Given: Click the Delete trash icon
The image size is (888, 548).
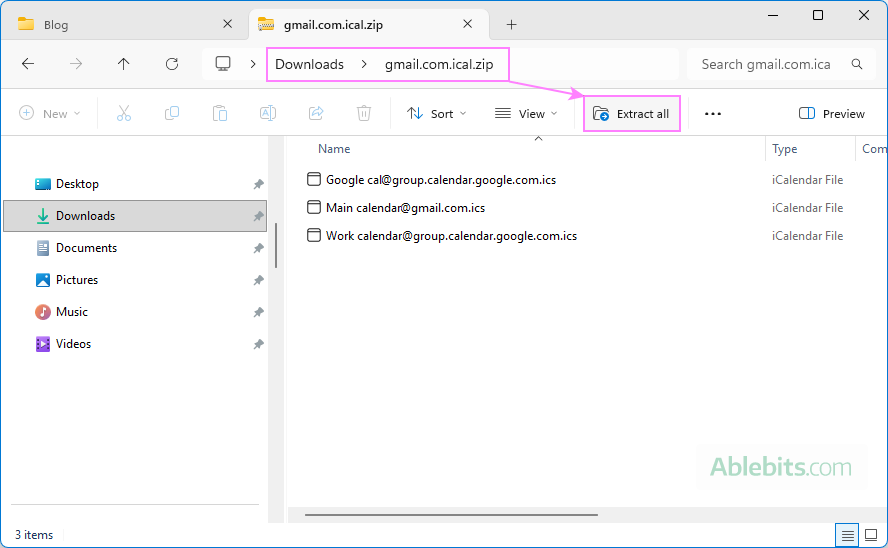Looking at the screenshot, I should coord(364,113).
